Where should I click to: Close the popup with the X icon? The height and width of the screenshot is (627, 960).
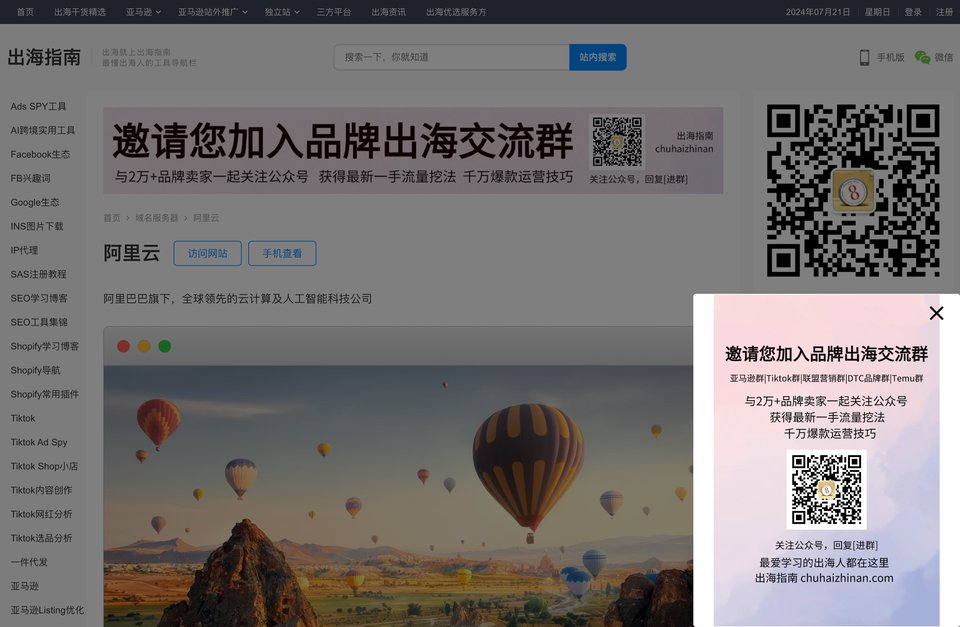(x=936, y=314)
